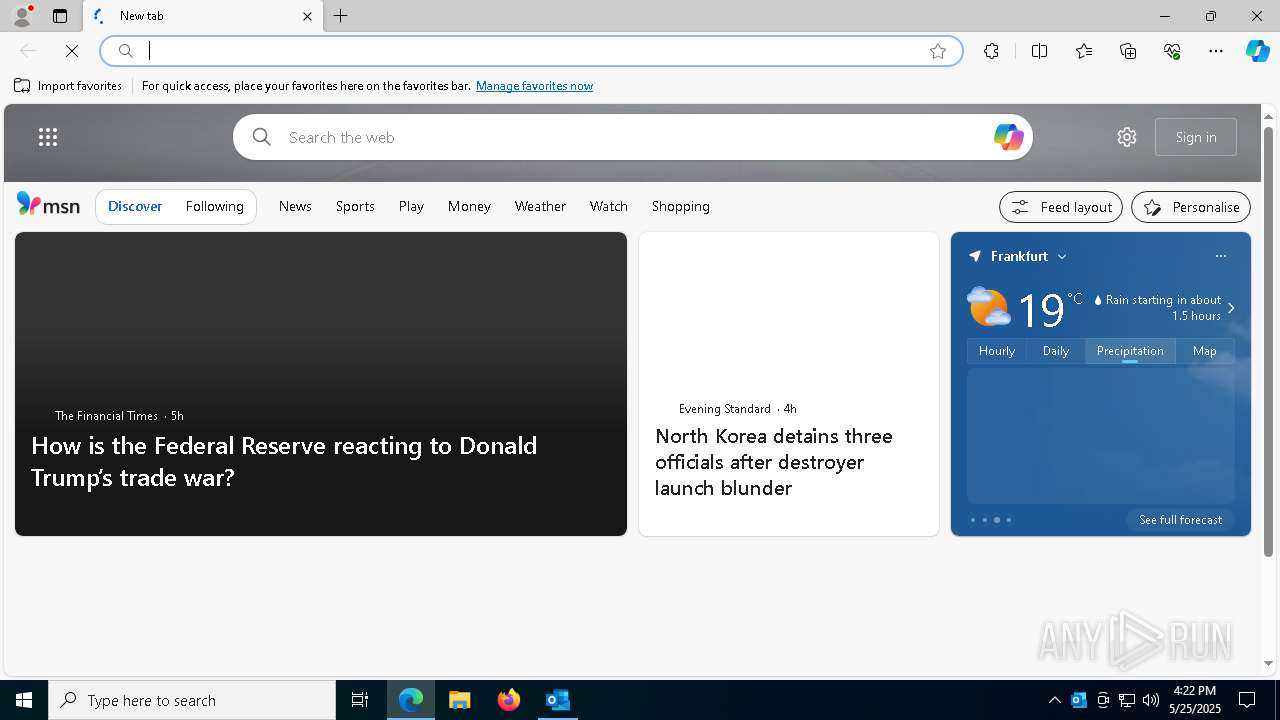Stop loading the page
Screen dimensions: 1280x720
tap(72, 51)
